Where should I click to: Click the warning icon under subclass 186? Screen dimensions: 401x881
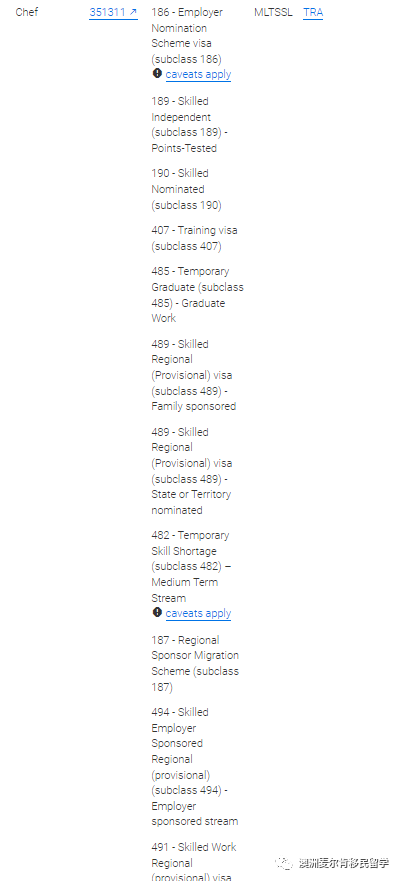pos(157,74)
